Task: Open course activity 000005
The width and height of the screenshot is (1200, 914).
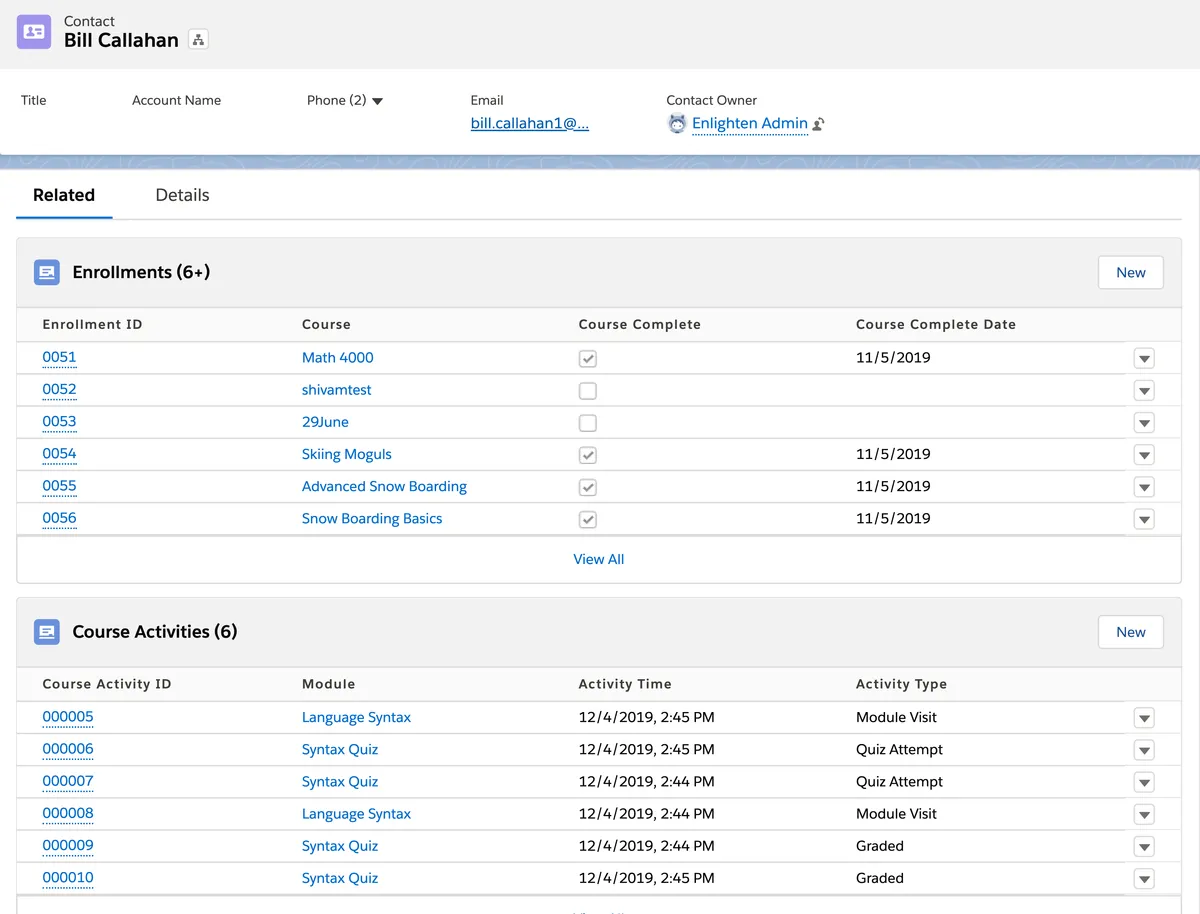Action: 68,717
